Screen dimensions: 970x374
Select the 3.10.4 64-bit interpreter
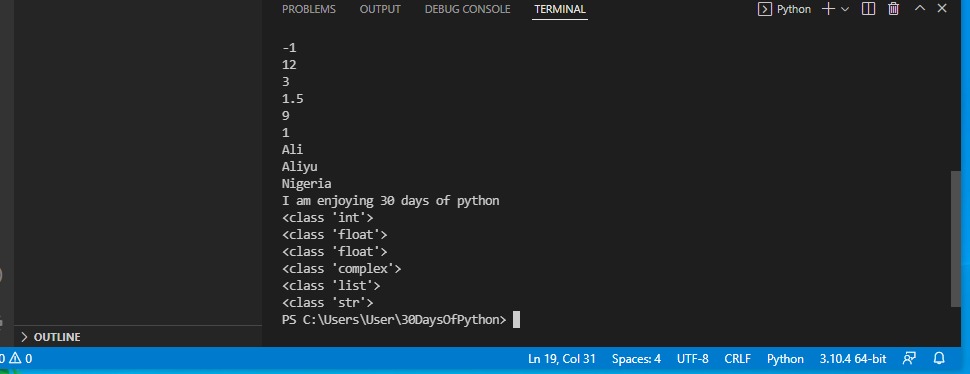coord(852,359)
